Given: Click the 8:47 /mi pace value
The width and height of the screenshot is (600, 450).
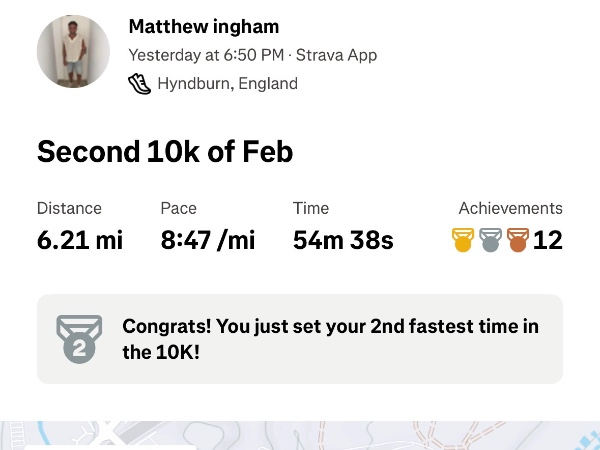Looking at the screenshot, I should coord(208,241).
